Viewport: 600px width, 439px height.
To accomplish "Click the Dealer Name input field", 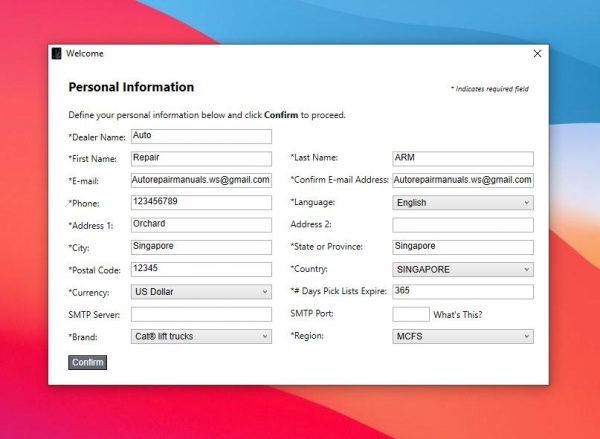I will tap(201, 136).
